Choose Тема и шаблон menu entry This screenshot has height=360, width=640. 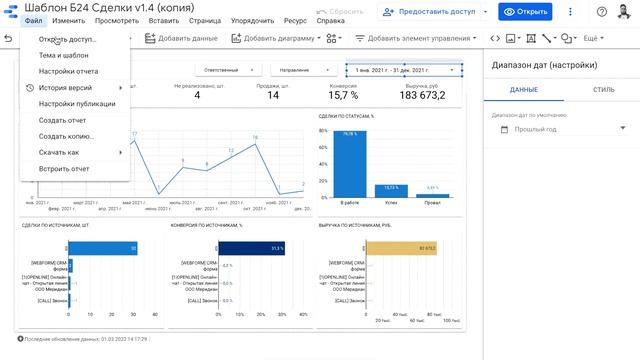(75, 55)
